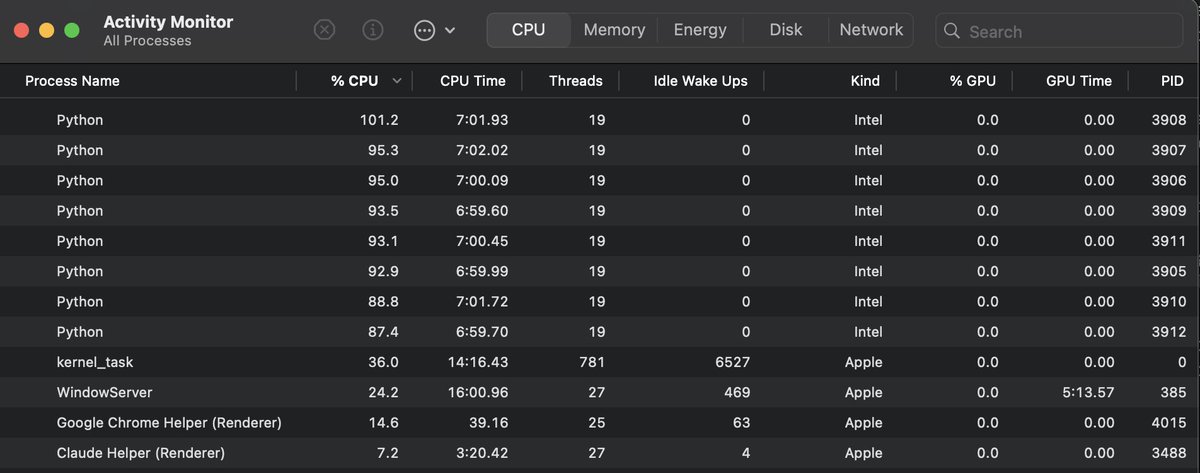The image size is (1200, 473).
Task: Click PID 3488 cell
Action: (x=1169, y=453)
